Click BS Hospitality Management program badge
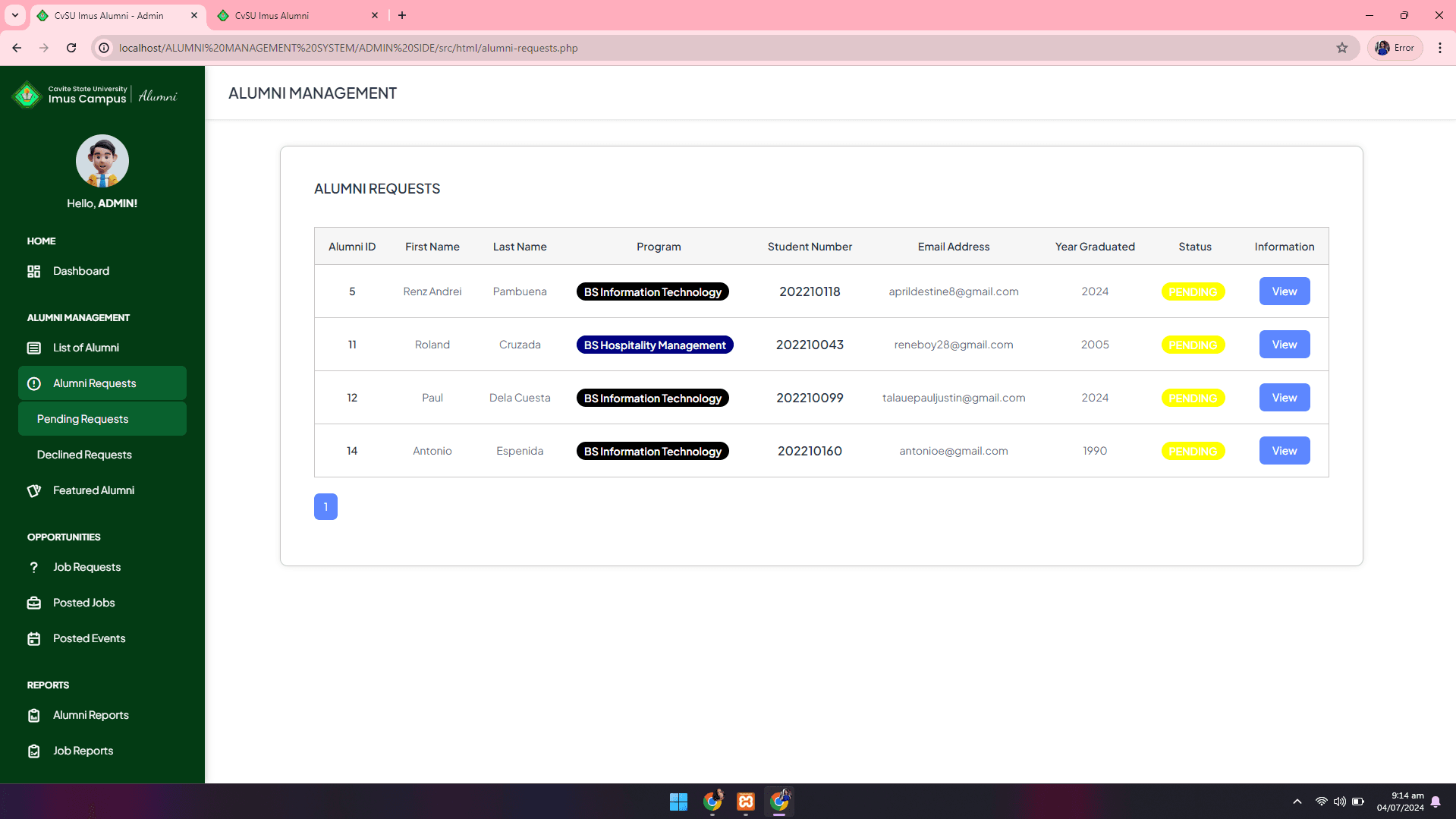 pos(655,345)
